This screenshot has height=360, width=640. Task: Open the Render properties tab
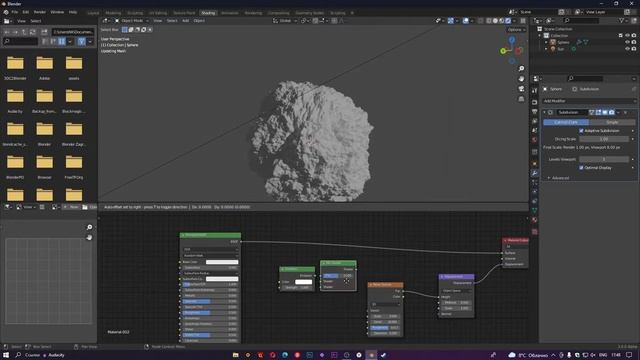point(535,102)
